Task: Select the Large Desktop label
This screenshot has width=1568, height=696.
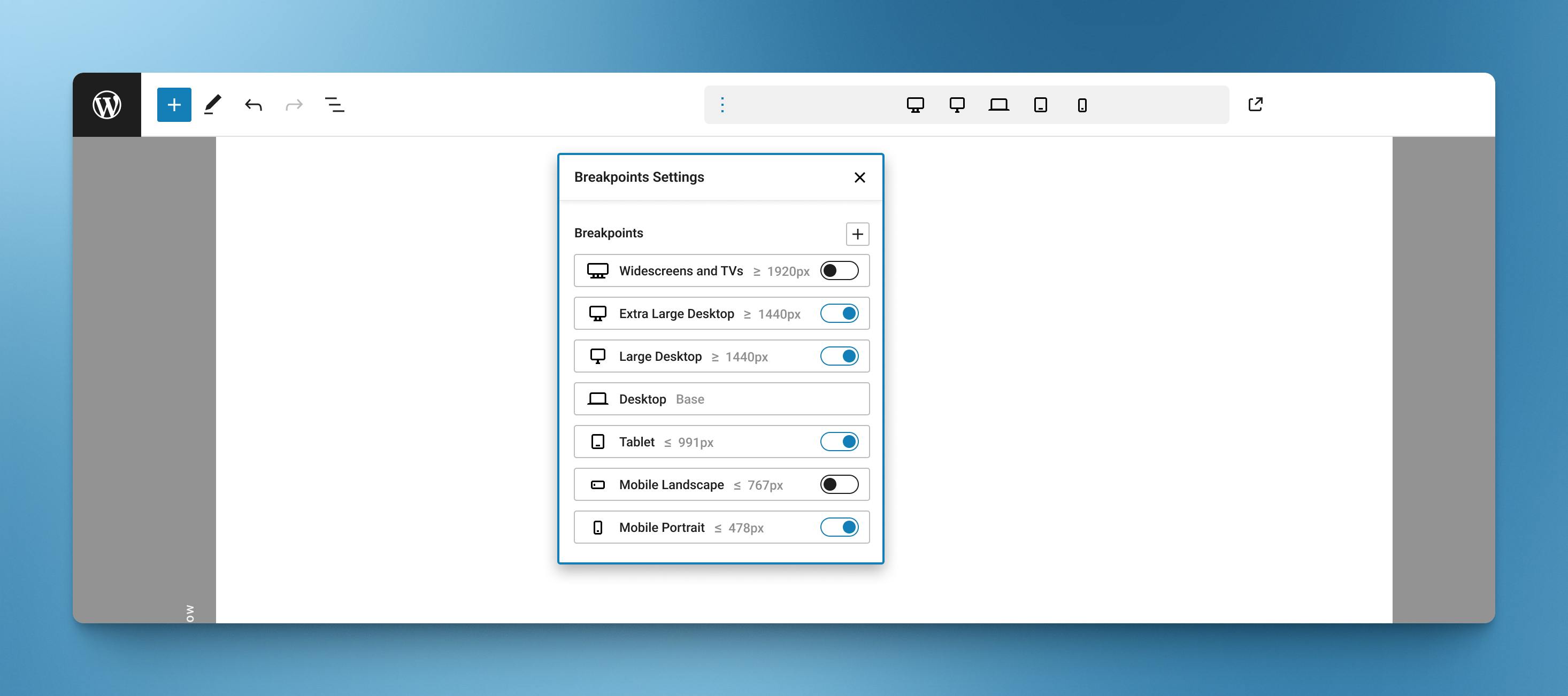Action: 660,357
